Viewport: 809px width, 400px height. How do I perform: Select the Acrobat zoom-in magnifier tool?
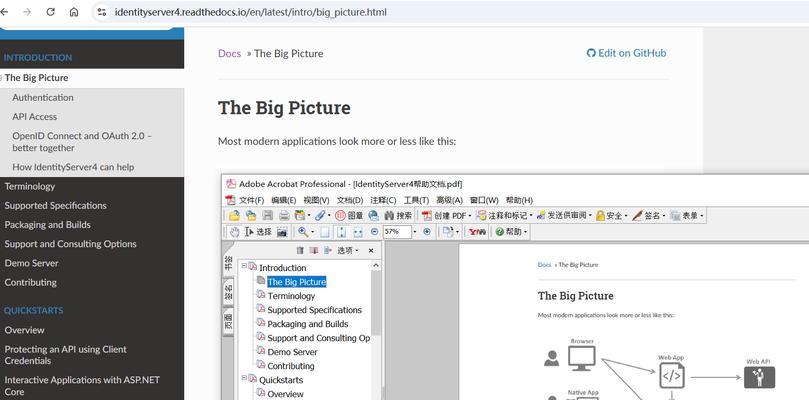point(302,232)
